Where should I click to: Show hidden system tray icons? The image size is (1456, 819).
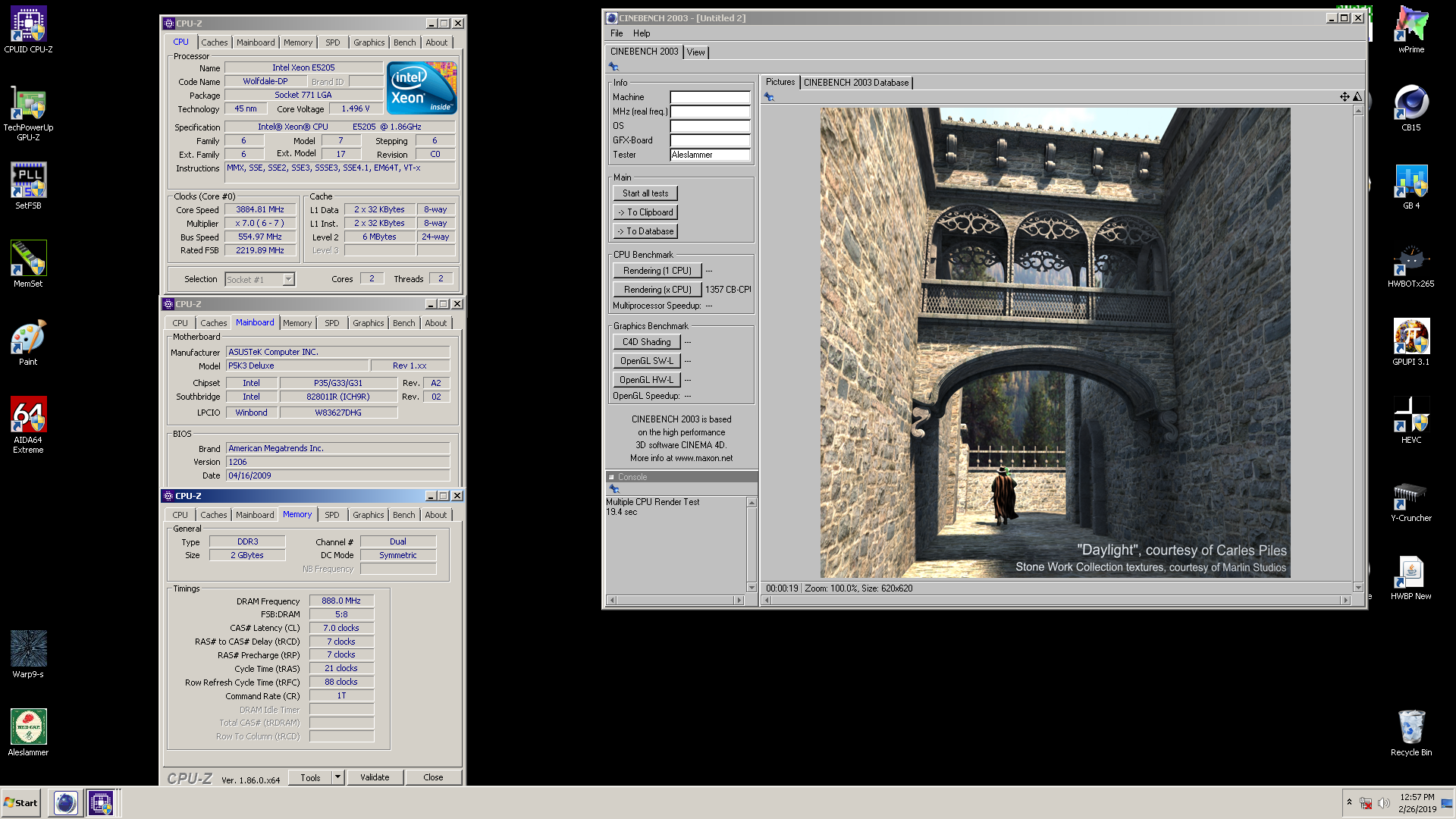pos(1349,802)
